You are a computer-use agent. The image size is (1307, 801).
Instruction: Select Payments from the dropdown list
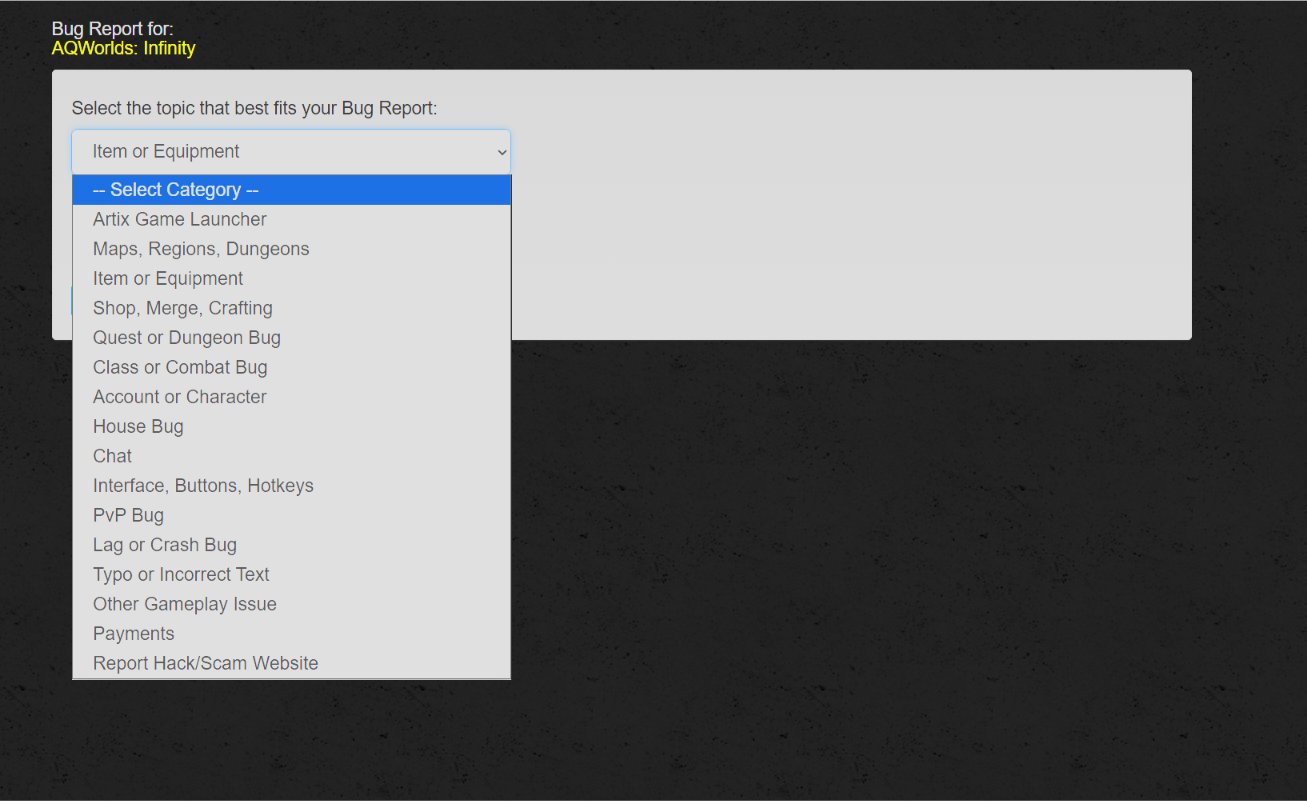coord(291,634)
